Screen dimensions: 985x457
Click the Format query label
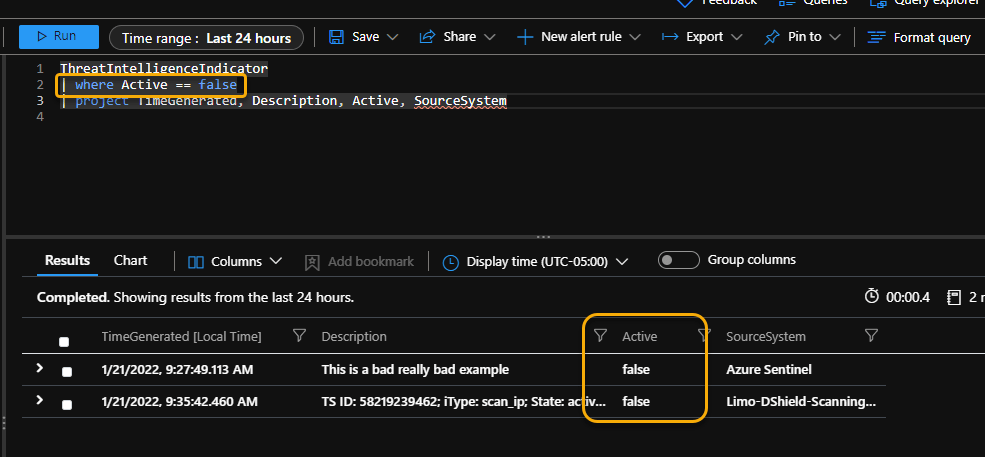[932, 38]
